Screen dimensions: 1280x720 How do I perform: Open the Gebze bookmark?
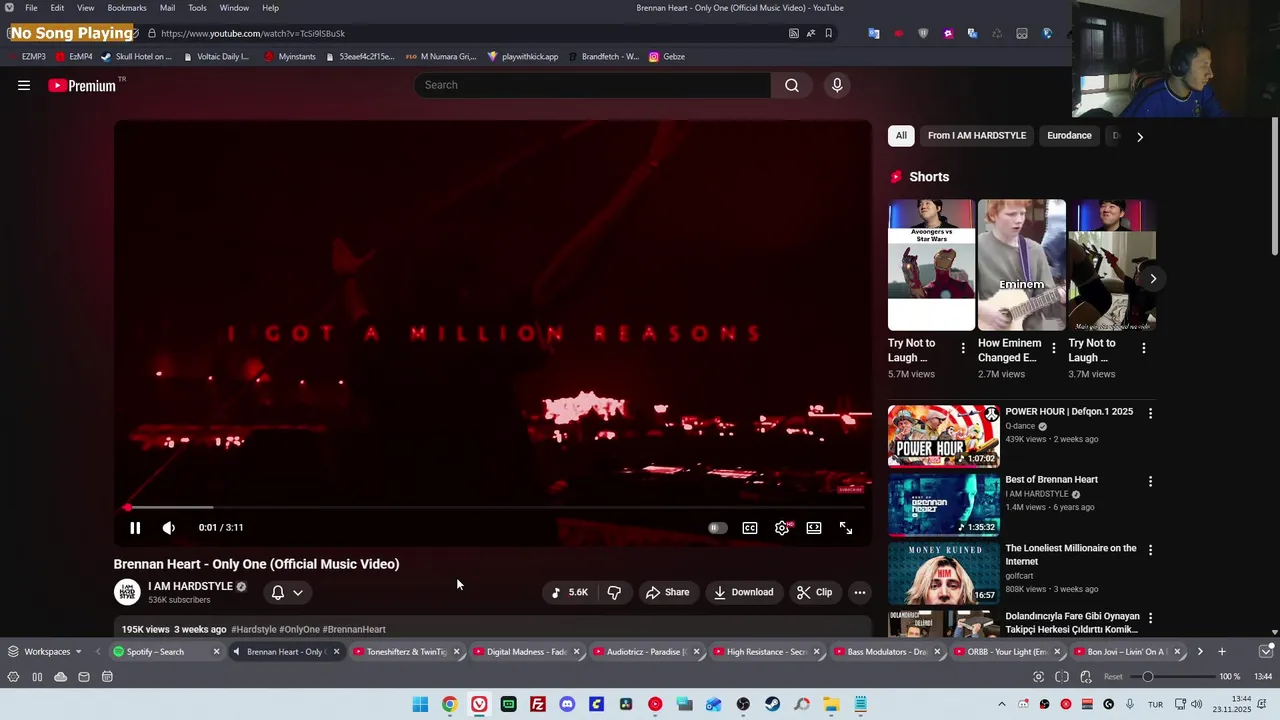coord(667,57)
